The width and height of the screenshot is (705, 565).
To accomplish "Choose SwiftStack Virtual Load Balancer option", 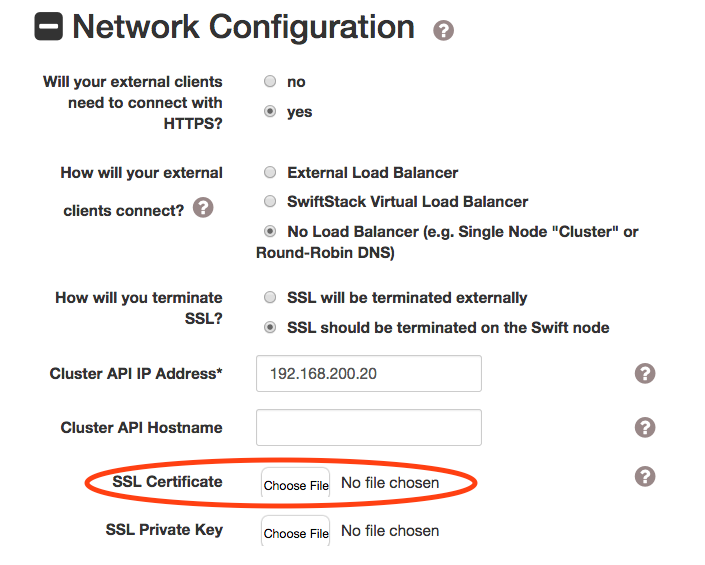I will pos(270,201).
